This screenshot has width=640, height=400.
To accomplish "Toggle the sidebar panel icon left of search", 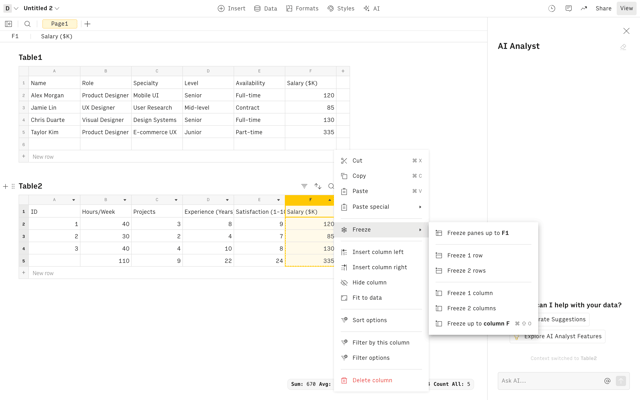I will [9, 24].
